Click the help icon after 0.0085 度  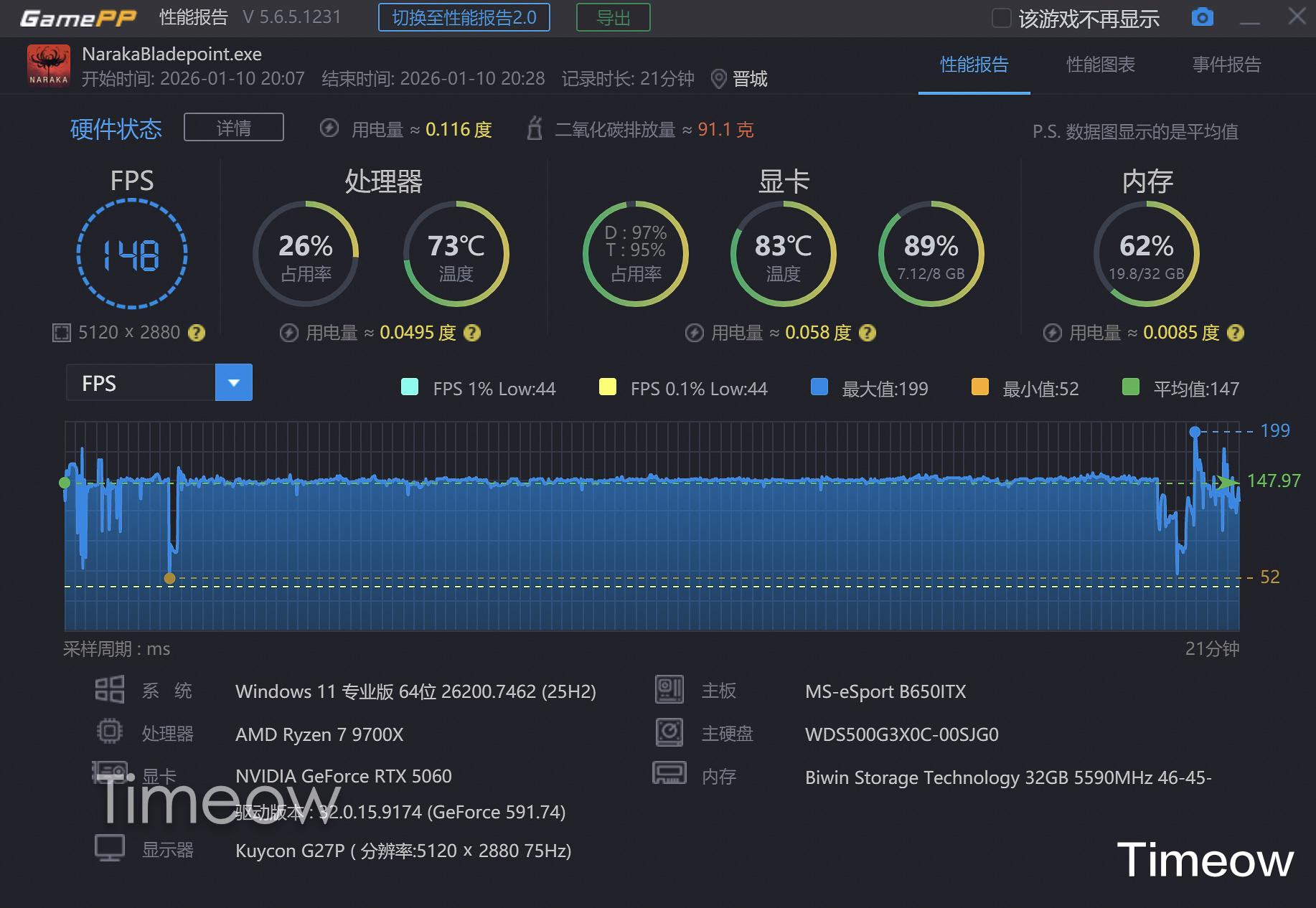[1236, 333]
